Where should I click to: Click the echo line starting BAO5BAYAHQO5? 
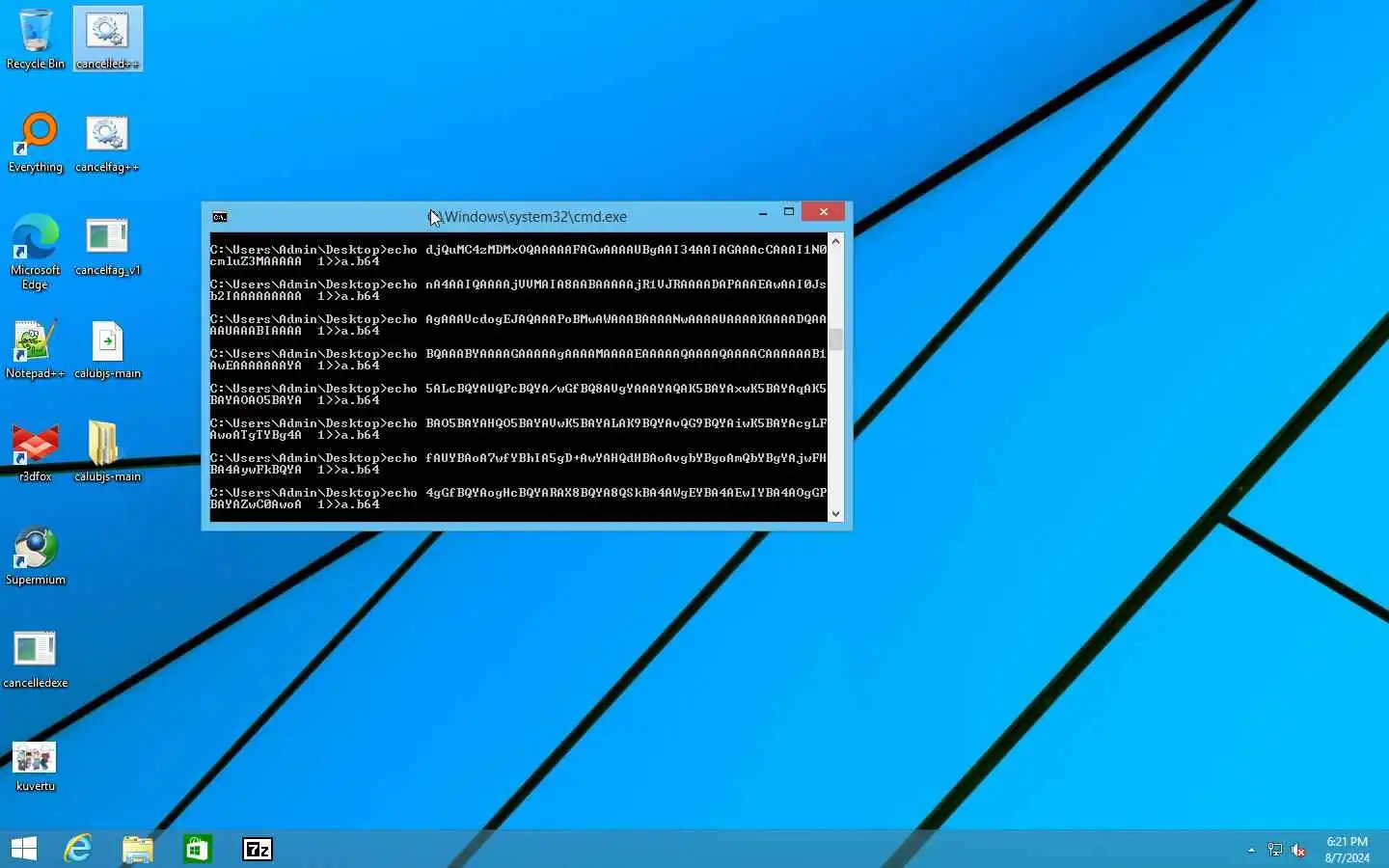click(518, 429)
